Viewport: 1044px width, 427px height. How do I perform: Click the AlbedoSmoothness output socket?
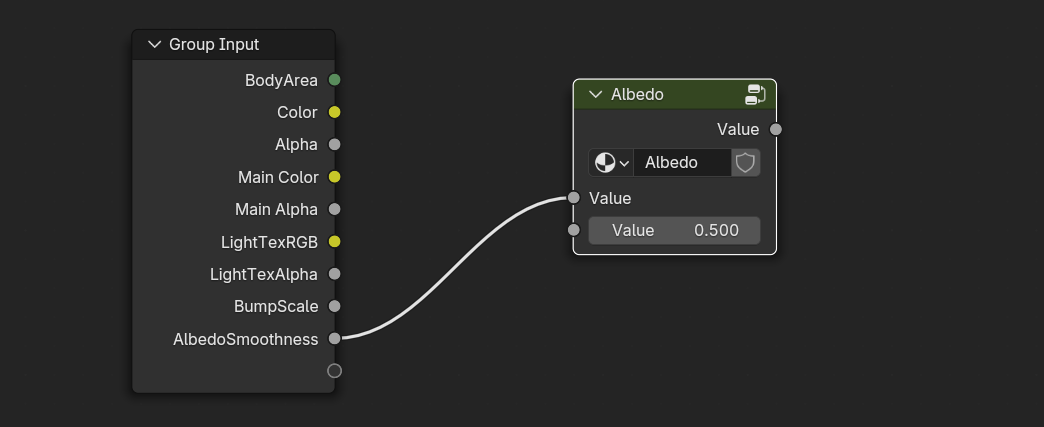point(335,339)
